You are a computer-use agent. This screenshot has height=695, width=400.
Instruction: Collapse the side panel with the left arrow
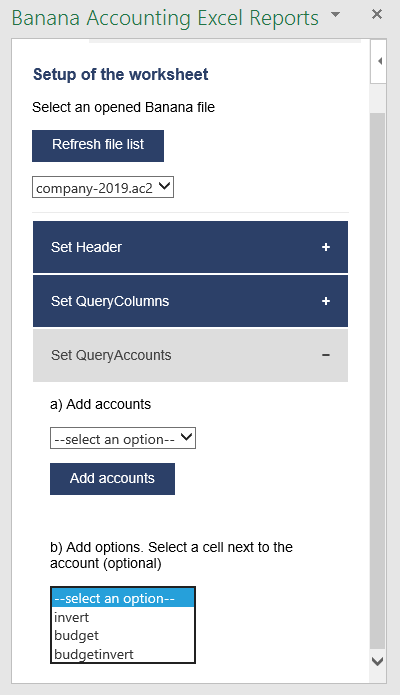coord(379,61)
